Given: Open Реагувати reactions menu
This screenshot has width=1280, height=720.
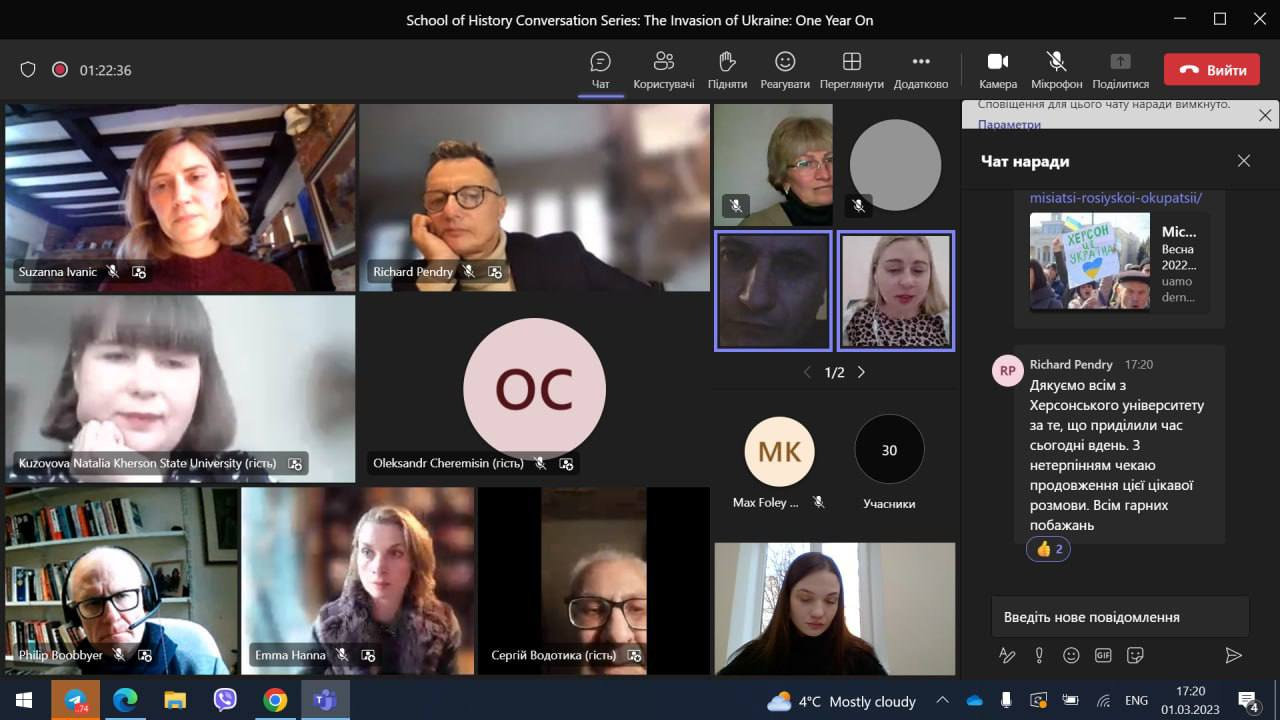Looking at the screenshot, I should (785, 70).
